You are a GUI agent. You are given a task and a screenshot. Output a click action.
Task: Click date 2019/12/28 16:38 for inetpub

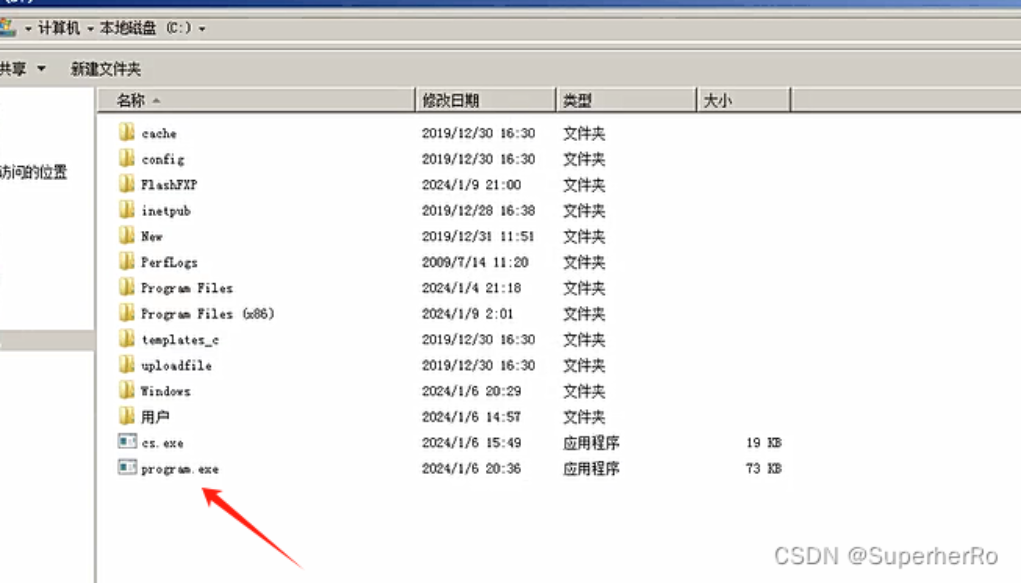click(x=479, y=211)
